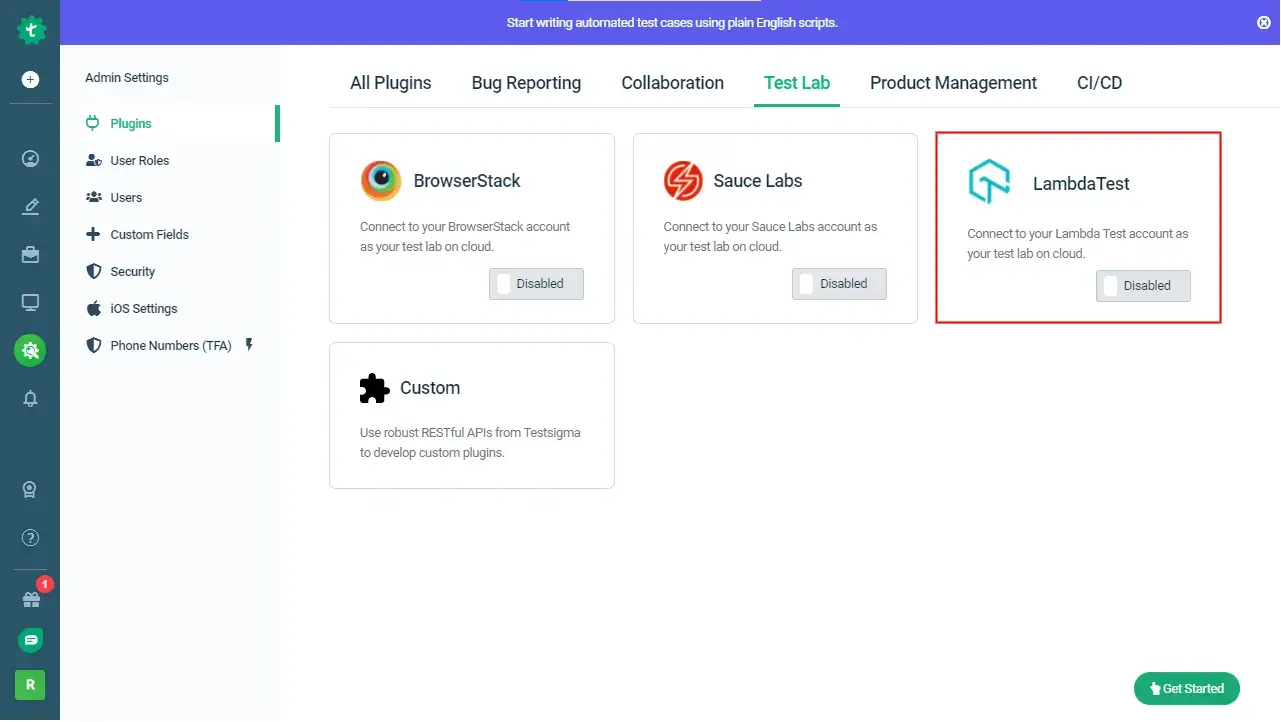Viewport: 1281px width, 722px height.
Task: Open Phone Numbers (TFA) settings
Action: [x=170, y=345]
